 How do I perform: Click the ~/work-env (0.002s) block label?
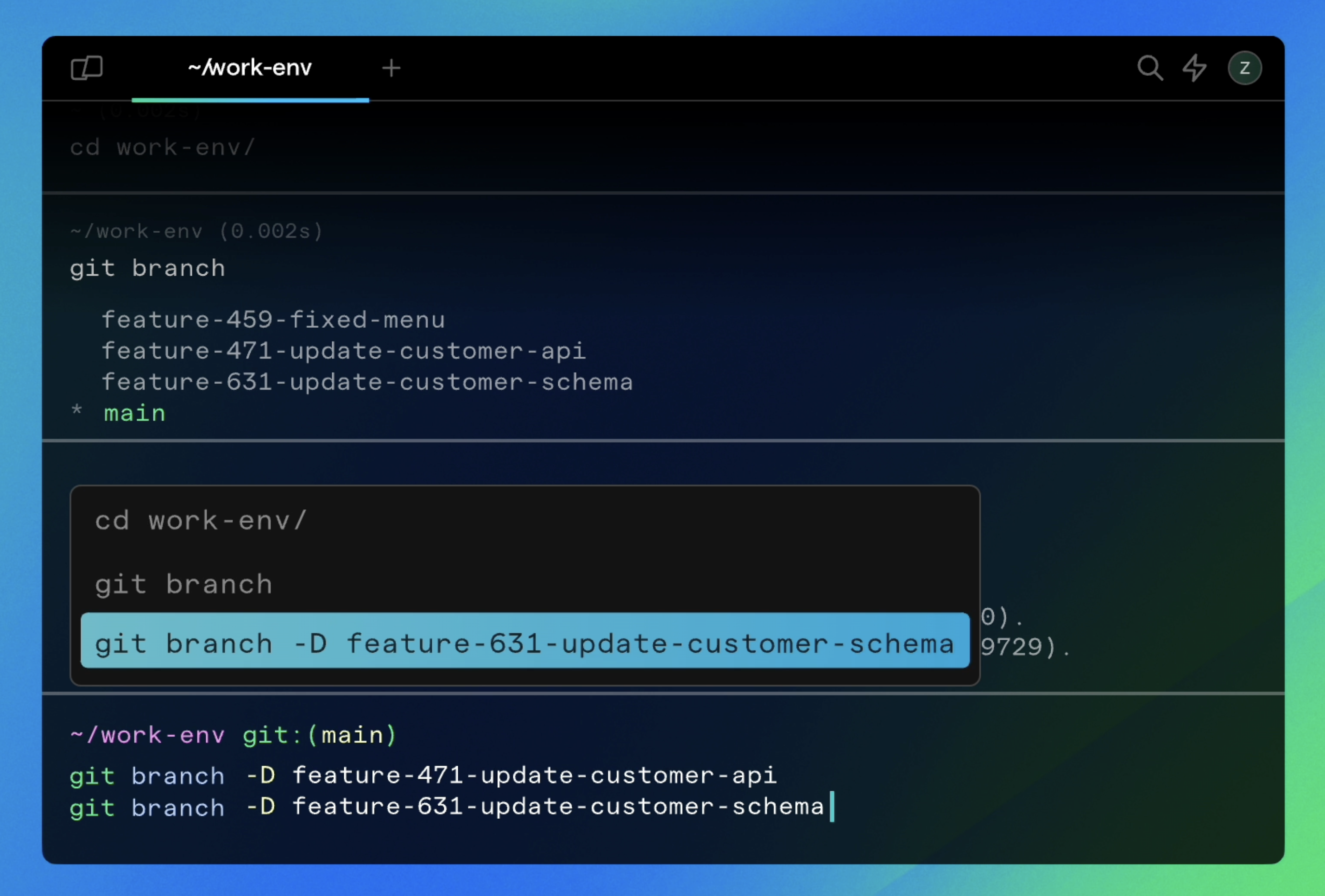point(197,231)
